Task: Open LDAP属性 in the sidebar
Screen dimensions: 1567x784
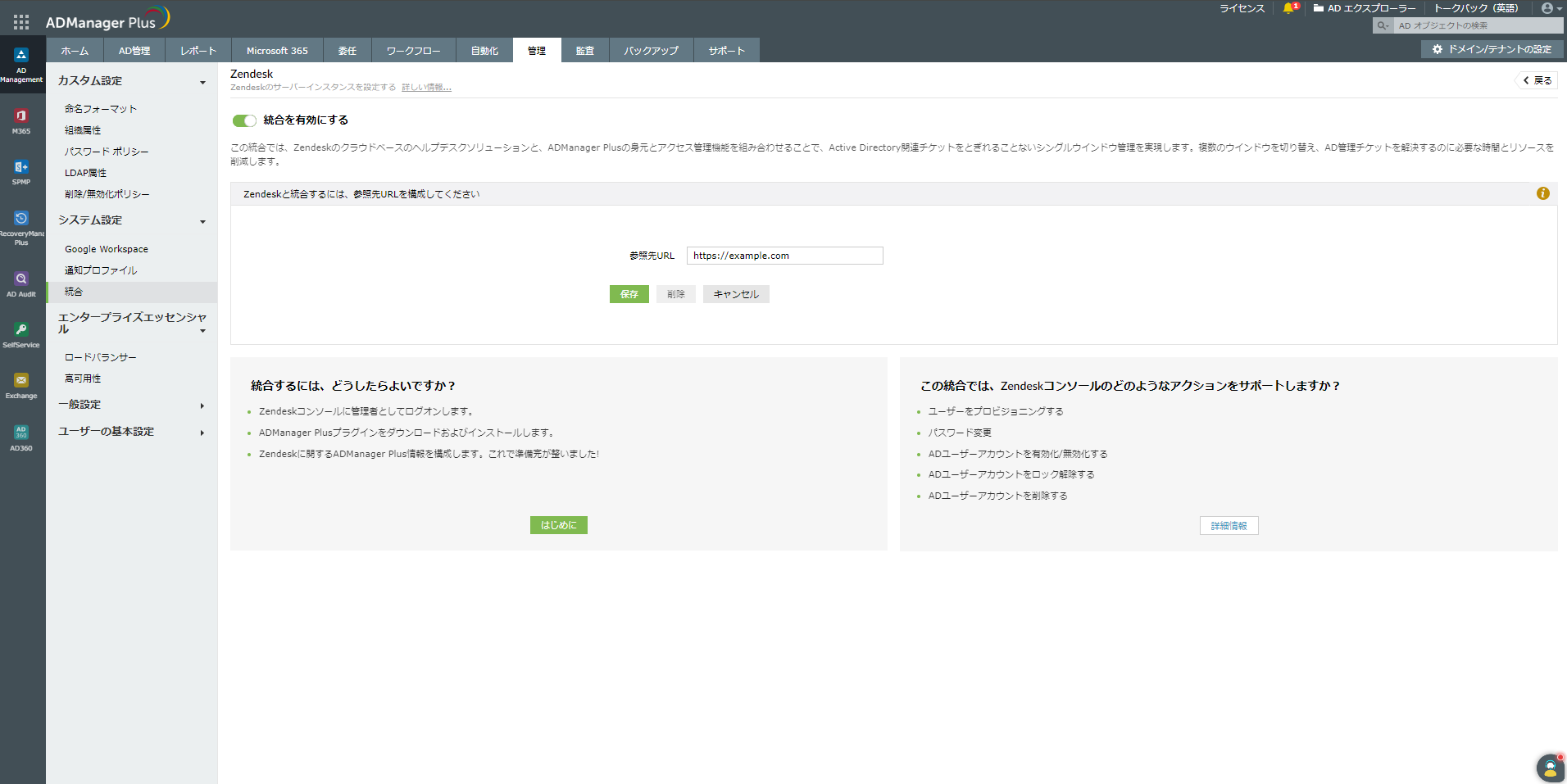Action: [x=86, y=173]
